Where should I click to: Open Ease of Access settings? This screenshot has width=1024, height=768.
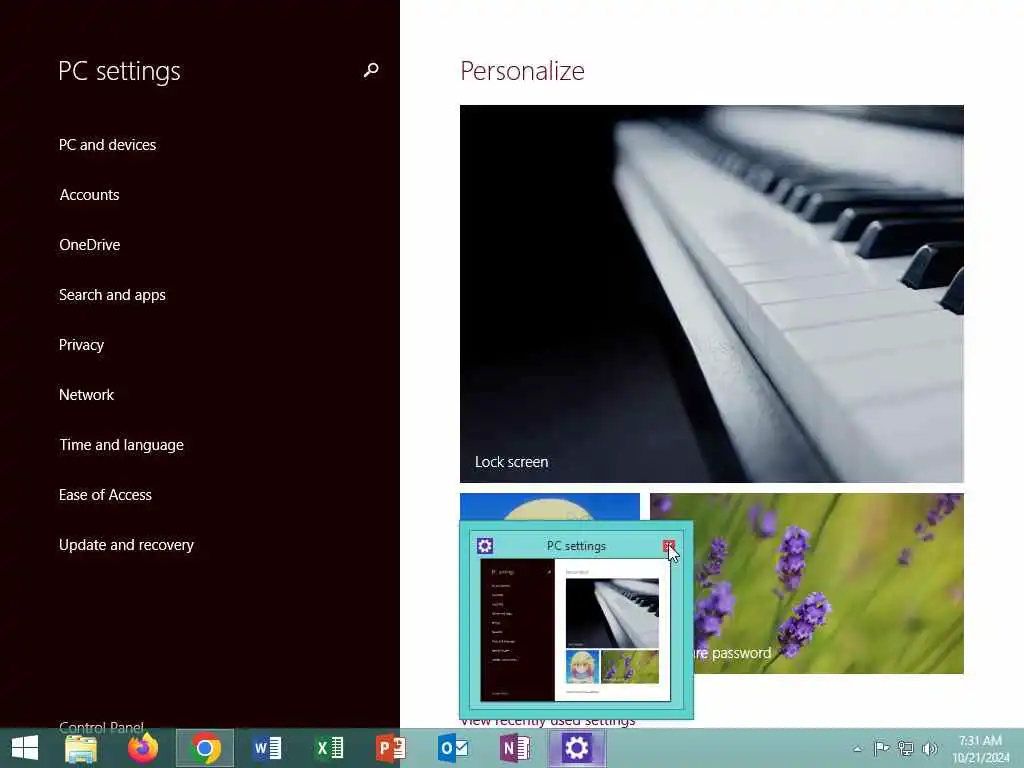(105, 495)
